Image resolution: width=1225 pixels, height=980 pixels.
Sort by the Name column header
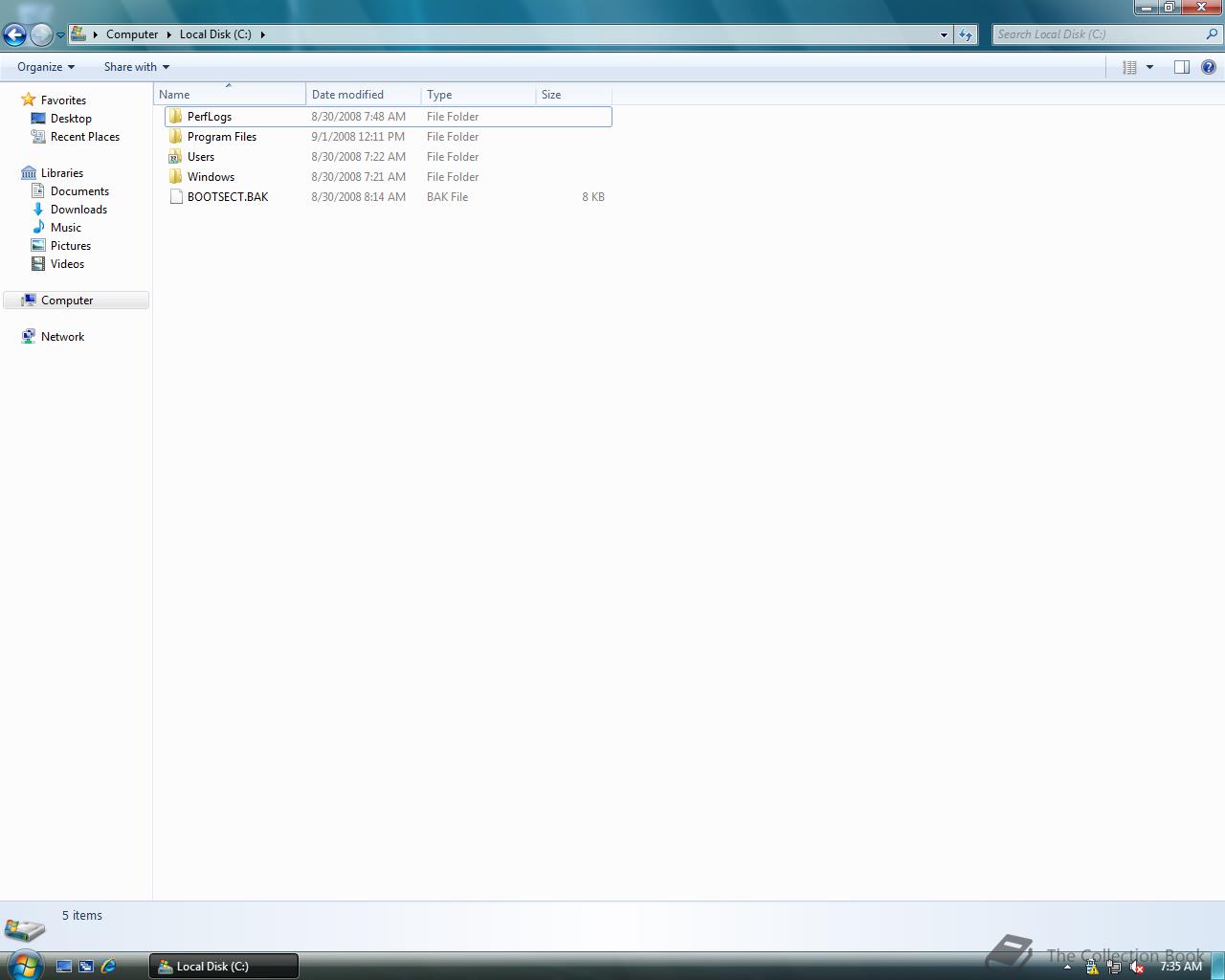click(230, 94)
